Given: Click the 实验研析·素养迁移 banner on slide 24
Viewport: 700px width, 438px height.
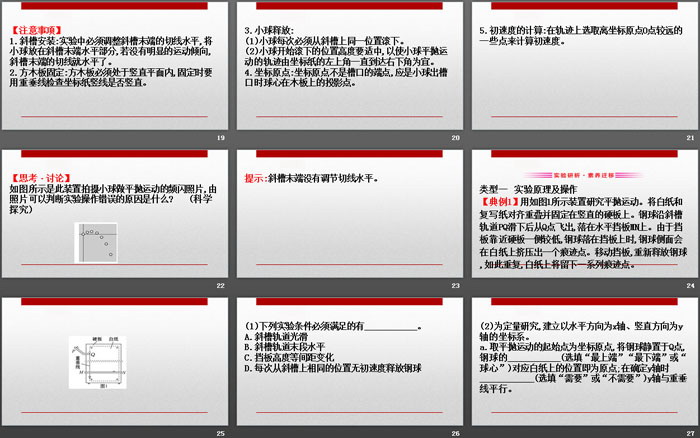Looking at the screenshot, I should coord(583,175).
